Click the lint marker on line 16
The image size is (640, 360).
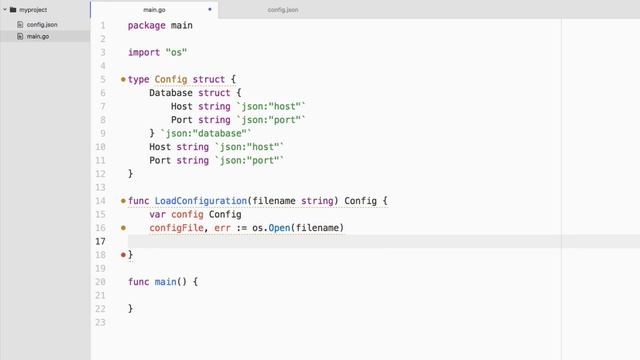[123, 228]
